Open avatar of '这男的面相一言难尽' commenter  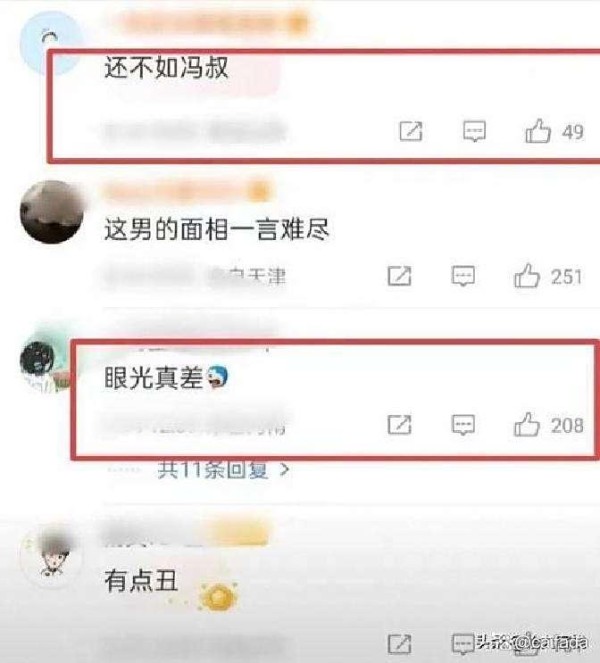pyautogui.click(x=52, y=211)
